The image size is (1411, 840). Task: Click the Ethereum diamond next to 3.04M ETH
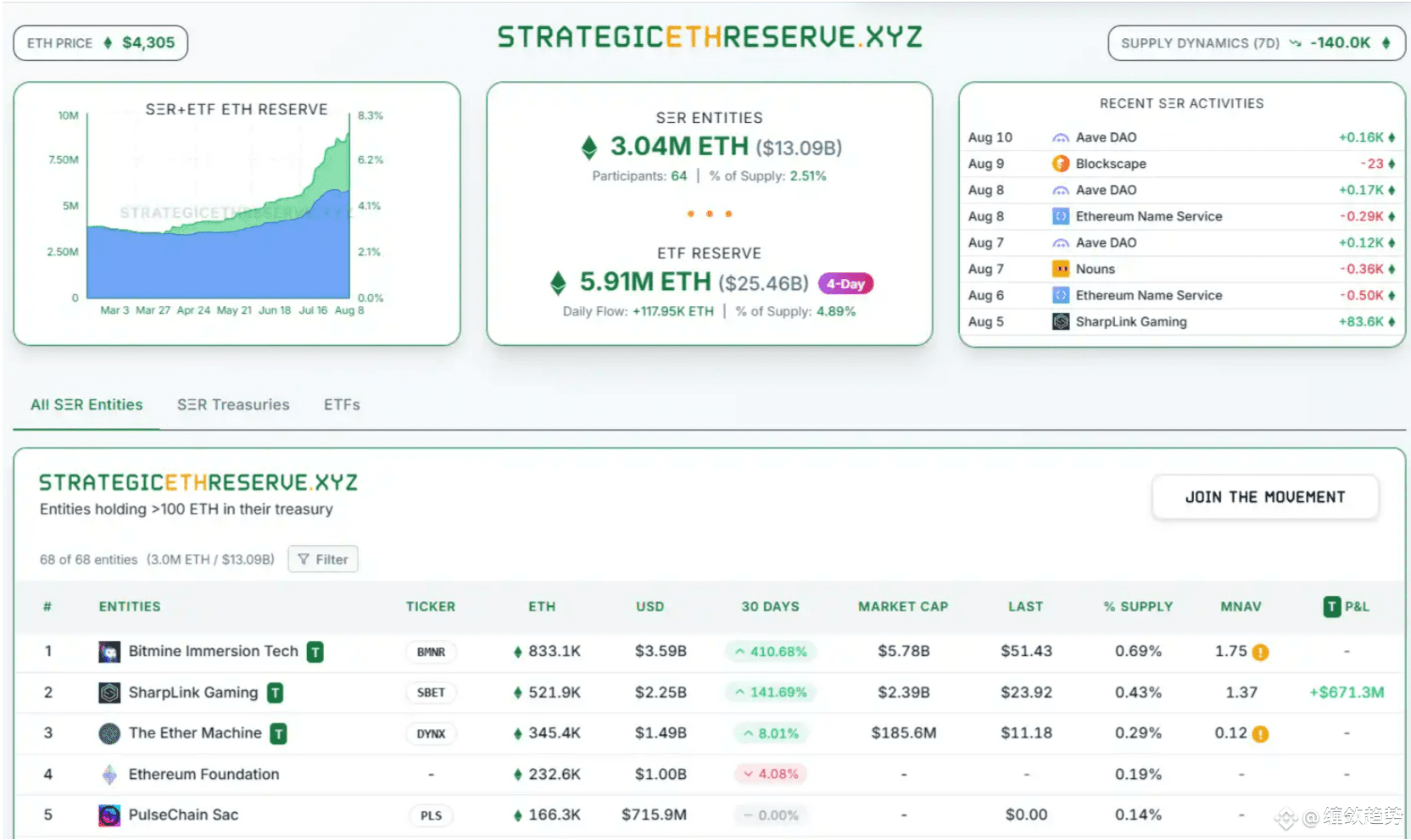[589, 147]
